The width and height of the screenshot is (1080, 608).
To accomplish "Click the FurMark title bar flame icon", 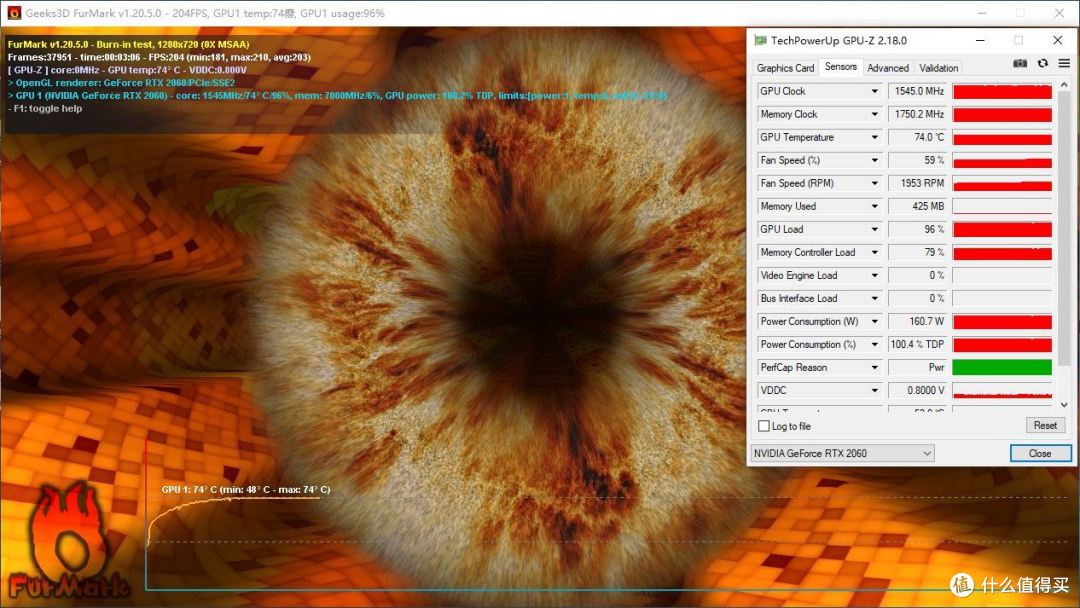I will click(14, 13).
